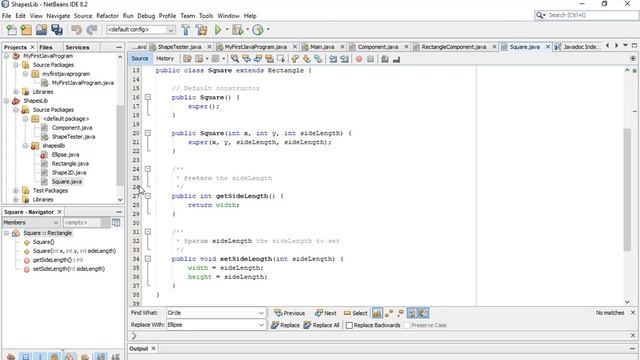Click the Undo toolbar icon

76,30
